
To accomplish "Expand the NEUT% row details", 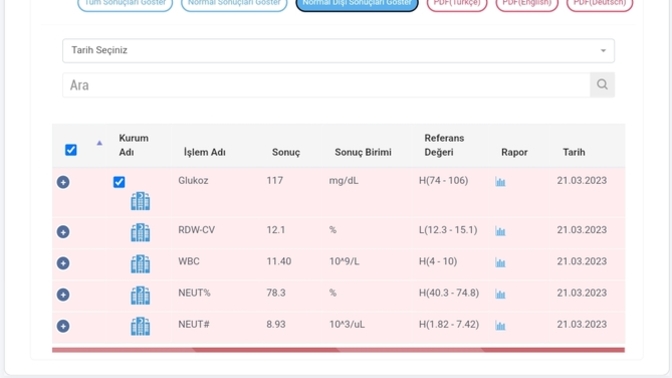I will (x=63, y=294).
